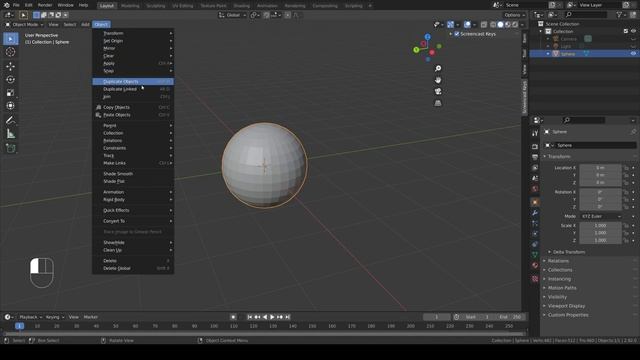Select the Annotate tool
Screen dimensions: 640x360
11,120
